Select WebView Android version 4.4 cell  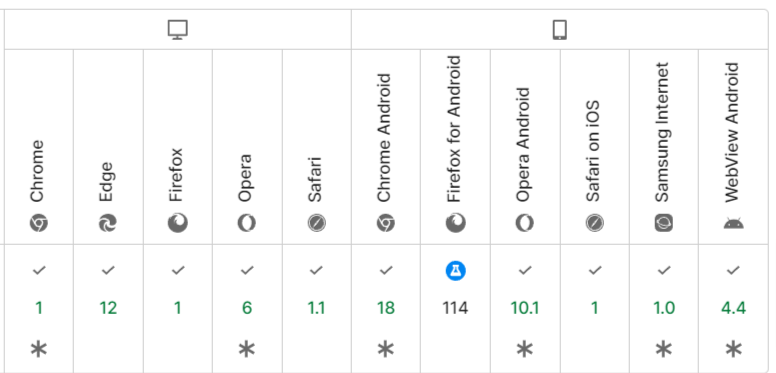coord(733,308)
